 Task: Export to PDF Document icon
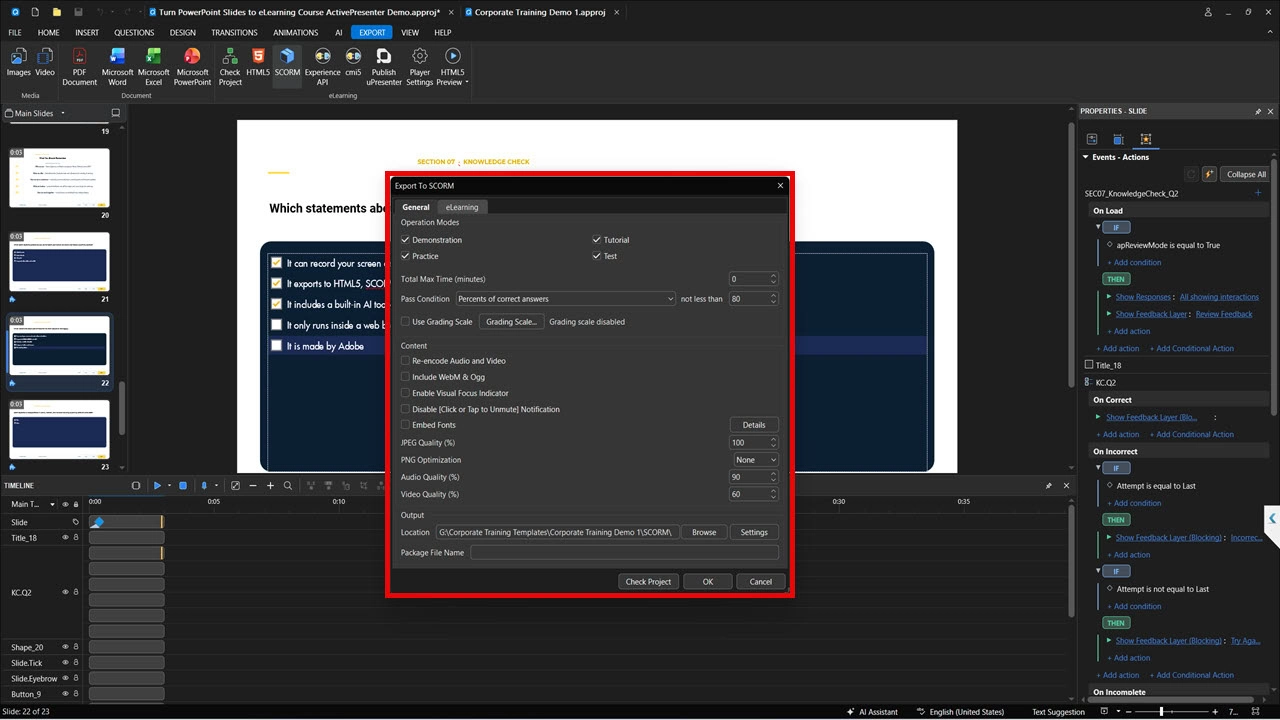80,65
